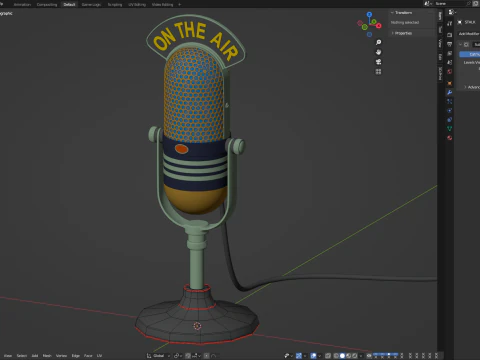Open the Modifier properties wrench tab
The image size is (480, 360).
click(x=450, y=92)
